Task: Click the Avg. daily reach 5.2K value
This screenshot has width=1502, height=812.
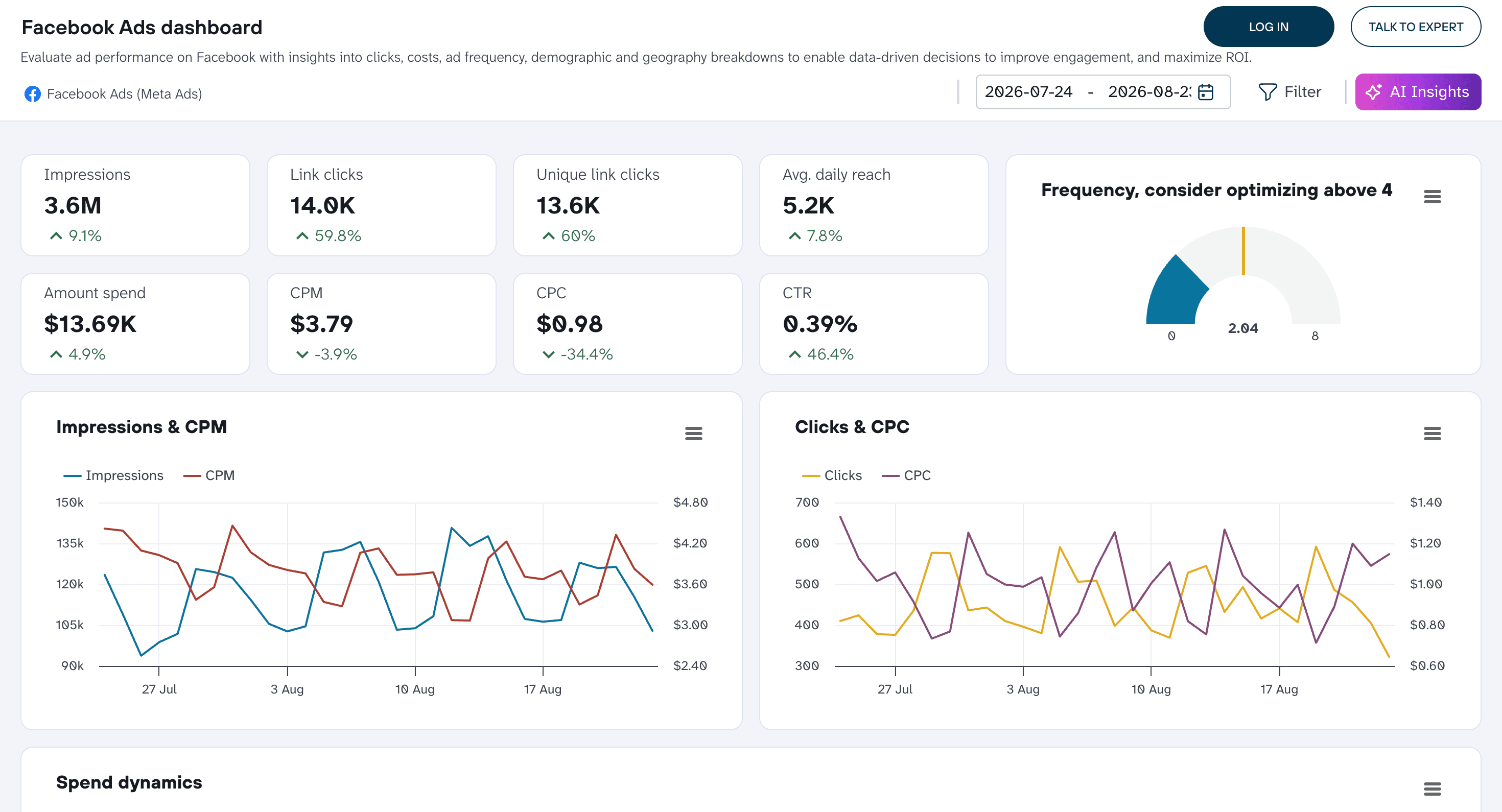Action: point(808,206)
